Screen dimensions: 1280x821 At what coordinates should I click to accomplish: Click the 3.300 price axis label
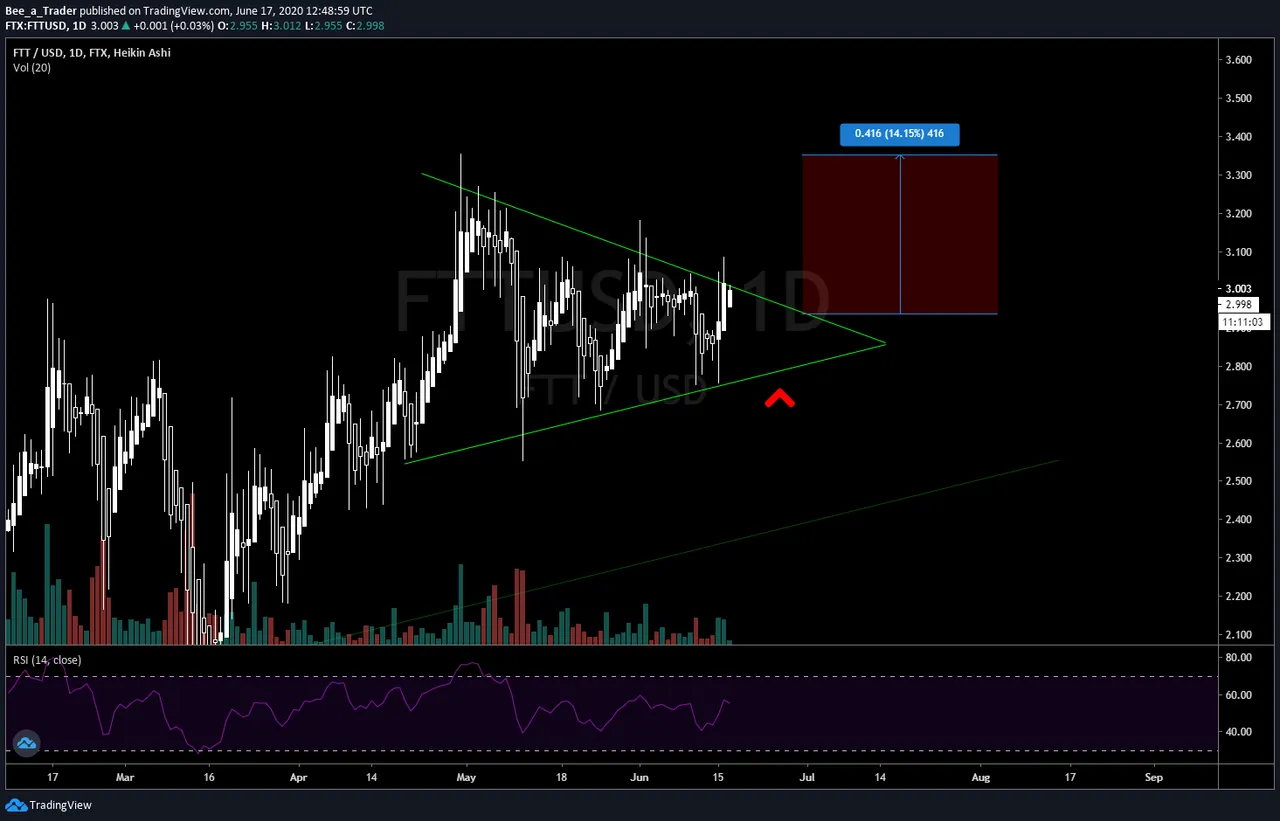1238,175
